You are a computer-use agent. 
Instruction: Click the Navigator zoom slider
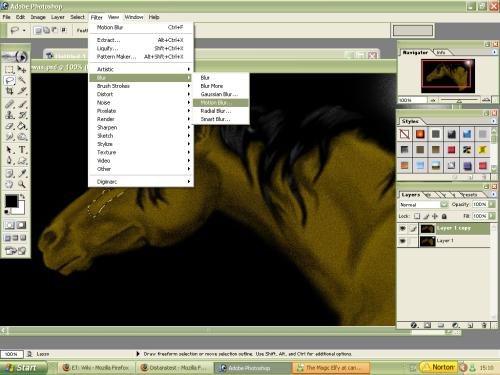click(x=459, y=100)
